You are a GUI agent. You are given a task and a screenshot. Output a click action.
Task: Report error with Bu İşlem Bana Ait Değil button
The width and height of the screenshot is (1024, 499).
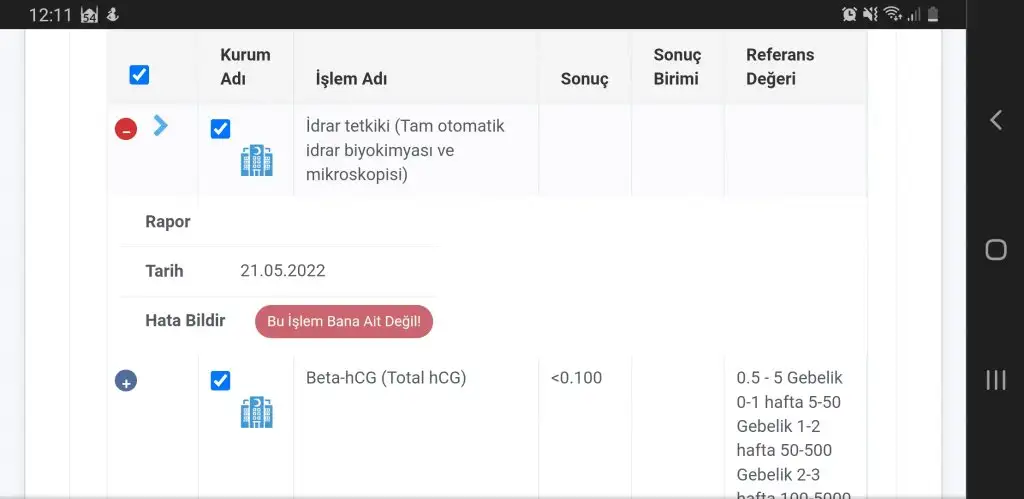[x=344, y=321]
